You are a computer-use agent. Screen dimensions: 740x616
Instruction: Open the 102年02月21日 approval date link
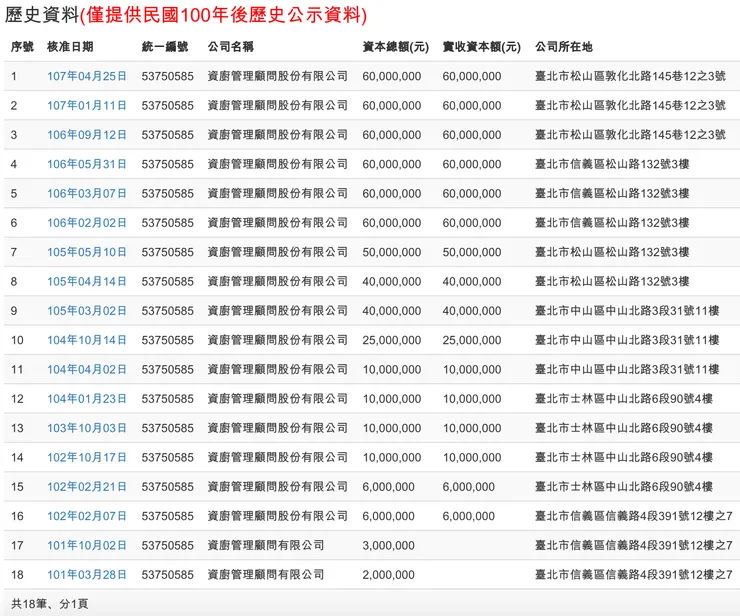click(x=87, y=486)
